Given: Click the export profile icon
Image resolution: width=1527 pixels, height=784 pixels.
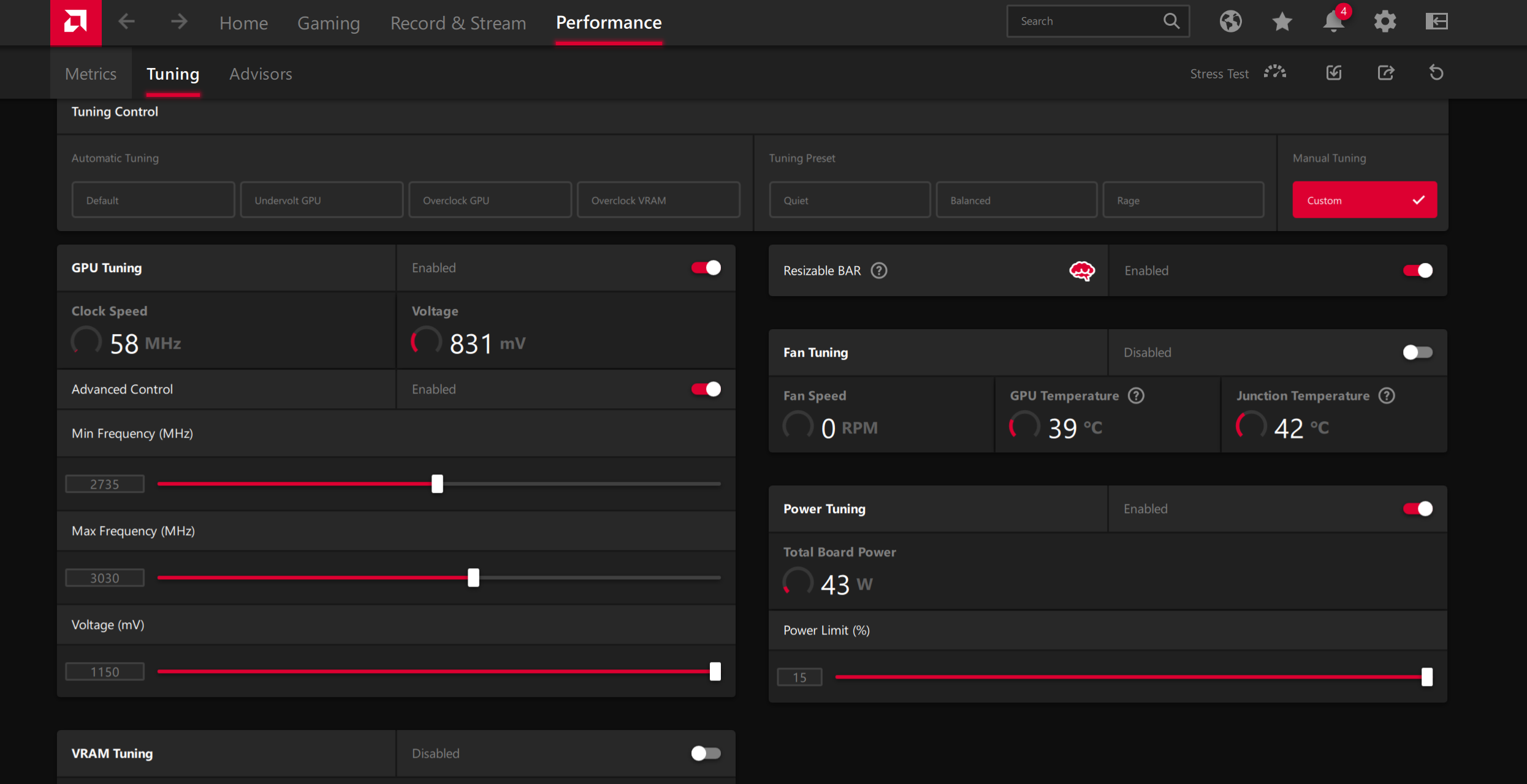Looking at the screenshot, I should point(1385,73).
